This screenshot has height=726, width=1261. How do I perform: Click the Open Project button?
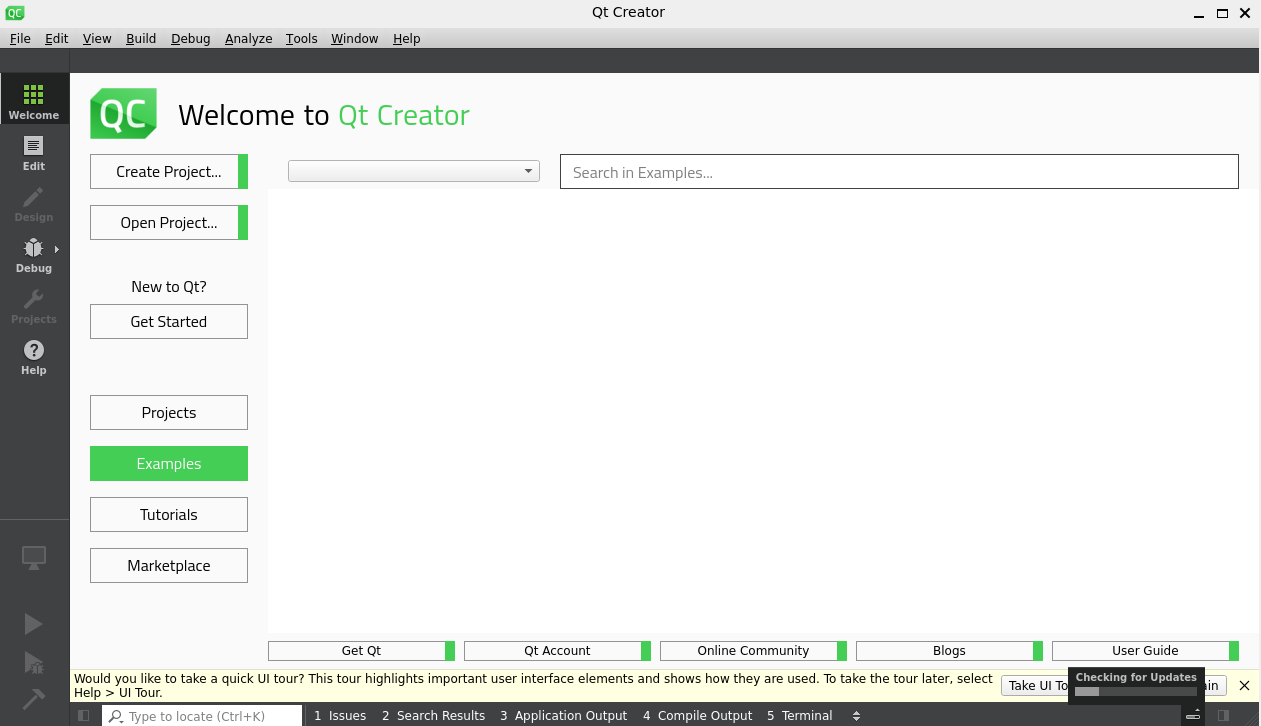pyautogui.click(x=169, y=223)
